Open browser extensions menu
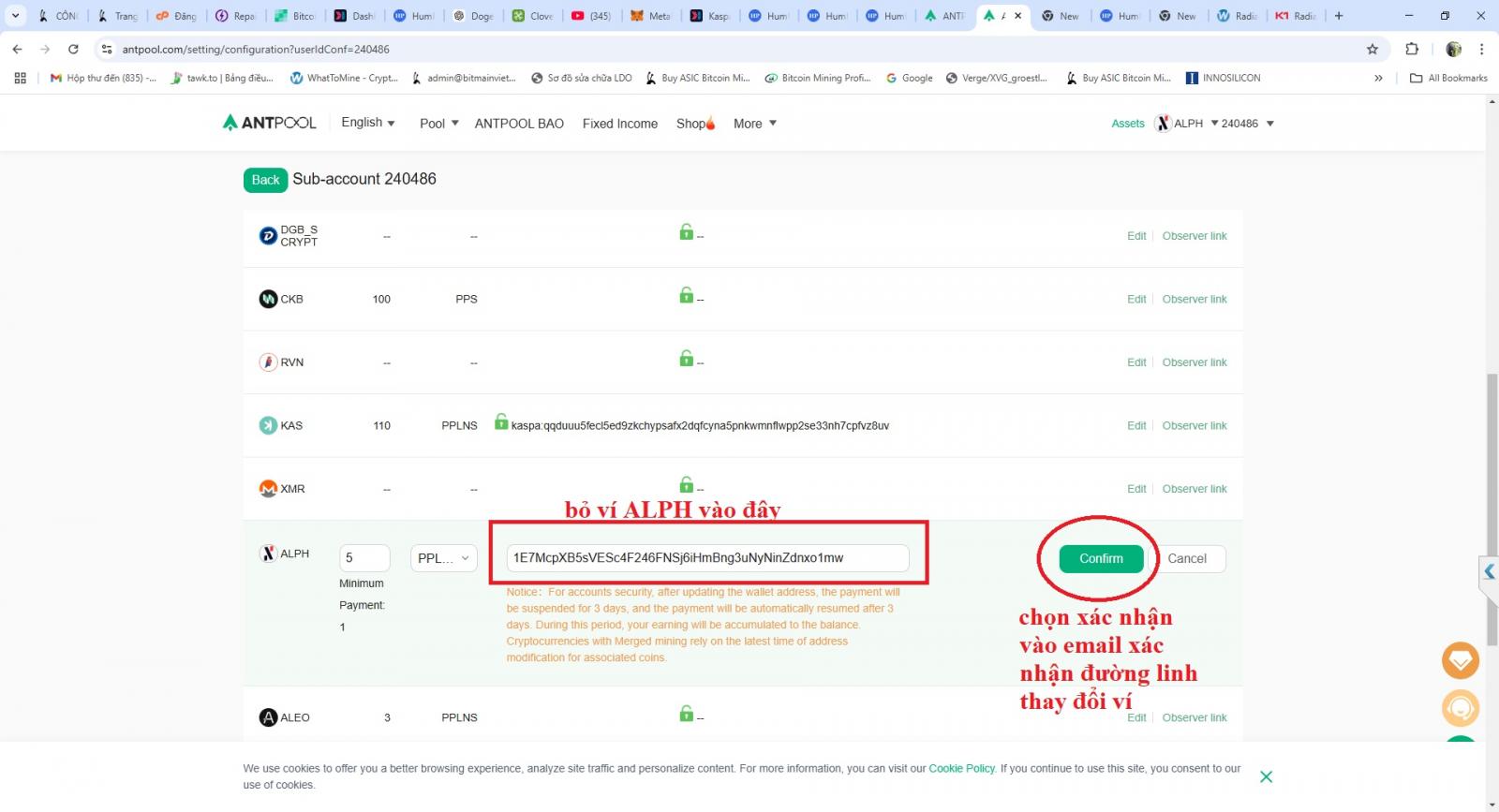 (1412, 49)
